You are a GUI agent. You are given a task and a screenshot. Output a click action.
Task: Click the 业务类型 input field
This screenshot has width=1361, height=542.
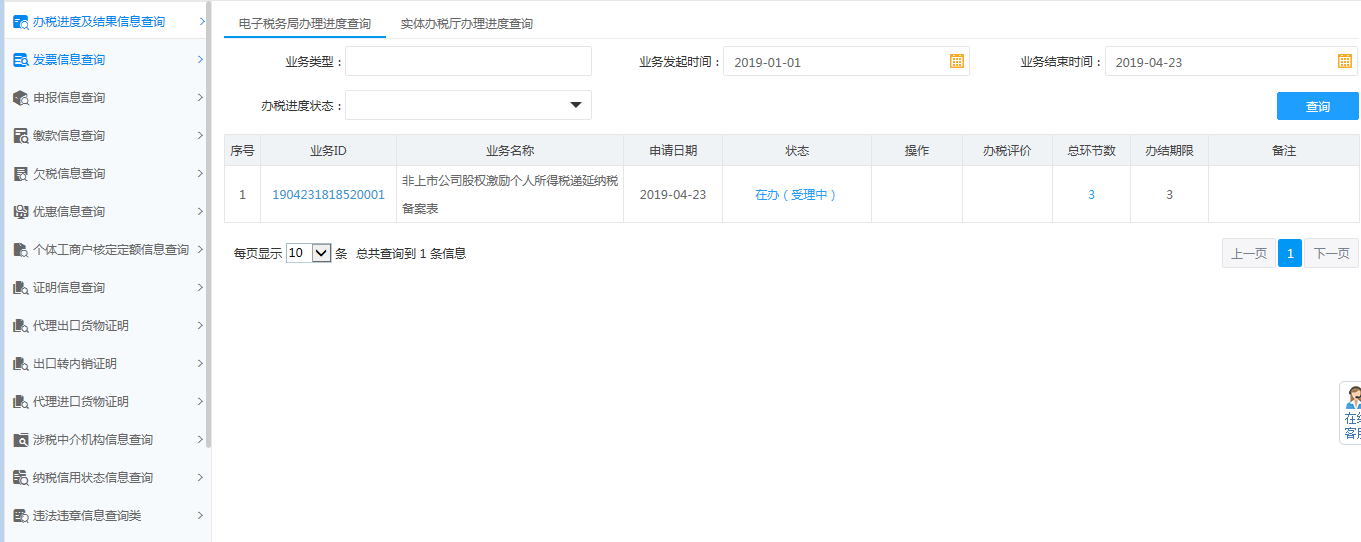click(x=468, y=61)
